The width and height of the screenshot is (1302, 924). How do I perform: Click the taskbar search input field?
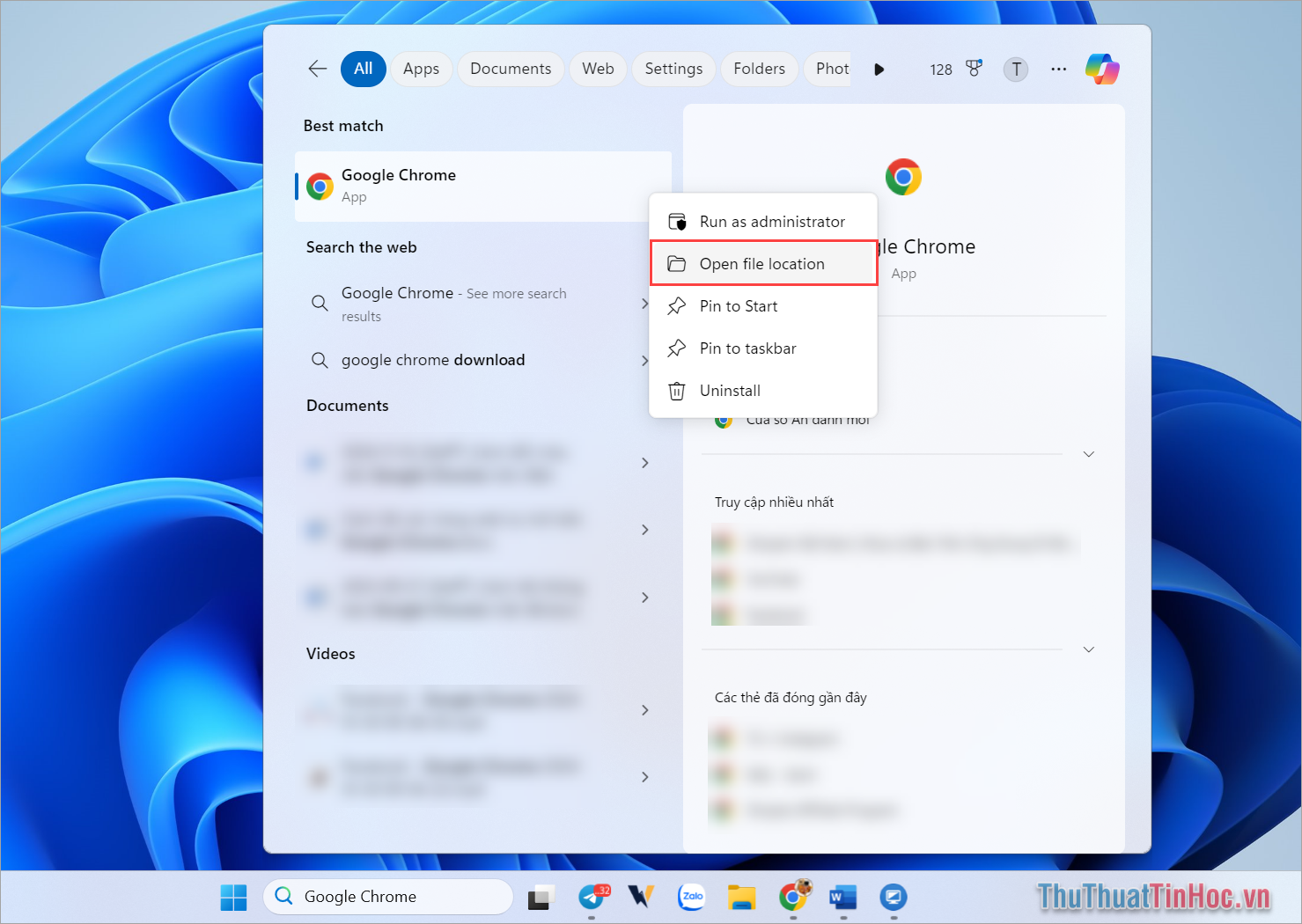387,896
